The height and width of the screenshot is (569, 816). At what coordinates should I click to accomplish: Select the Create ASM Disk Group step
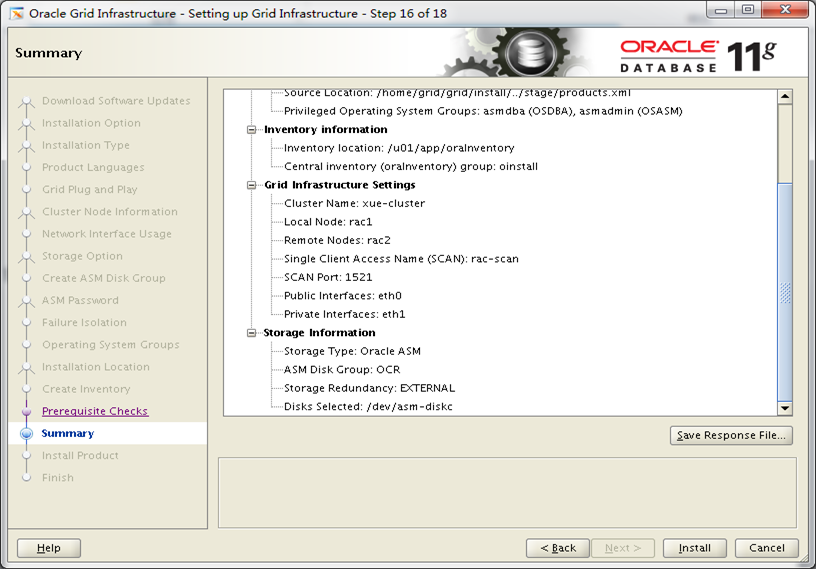click(x=104, y=278)
